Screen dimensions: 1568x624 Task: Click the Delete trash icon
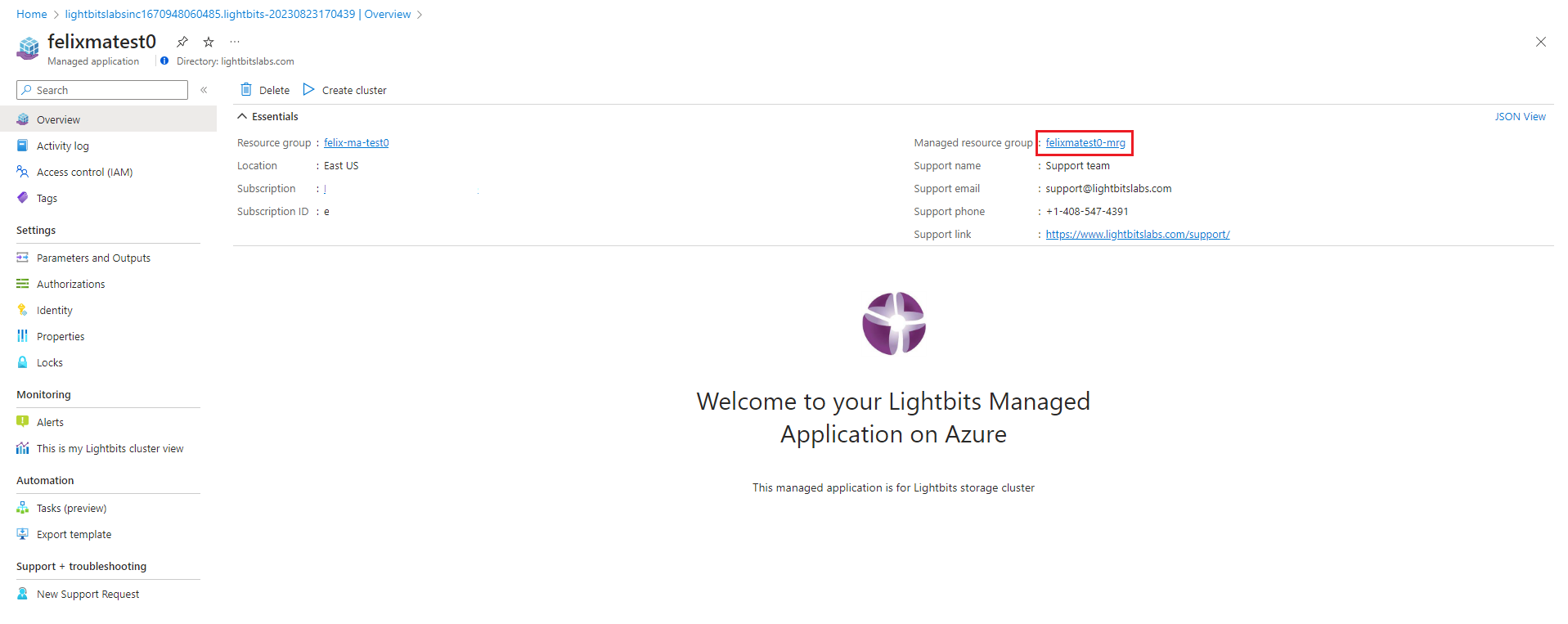click(x=246, y=89)
